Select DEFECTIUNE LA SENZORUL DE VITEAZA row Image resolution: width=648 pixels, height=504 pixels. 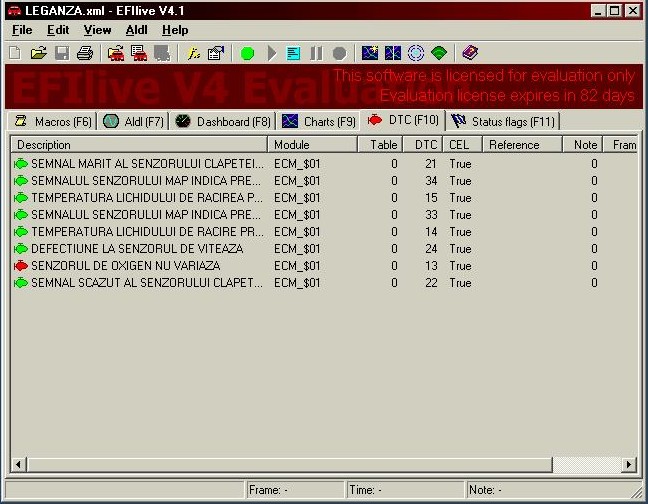tap(136, 249)
